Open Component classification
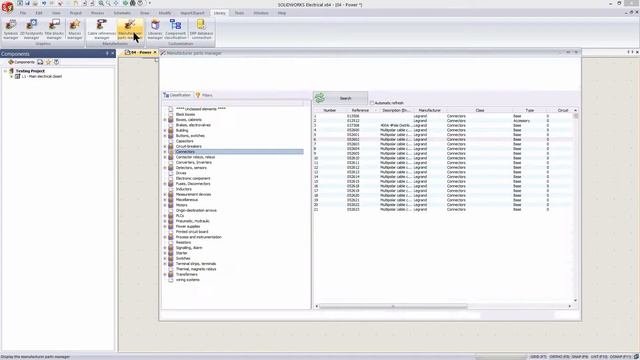The image size is (640, 360). pos(176,29)
